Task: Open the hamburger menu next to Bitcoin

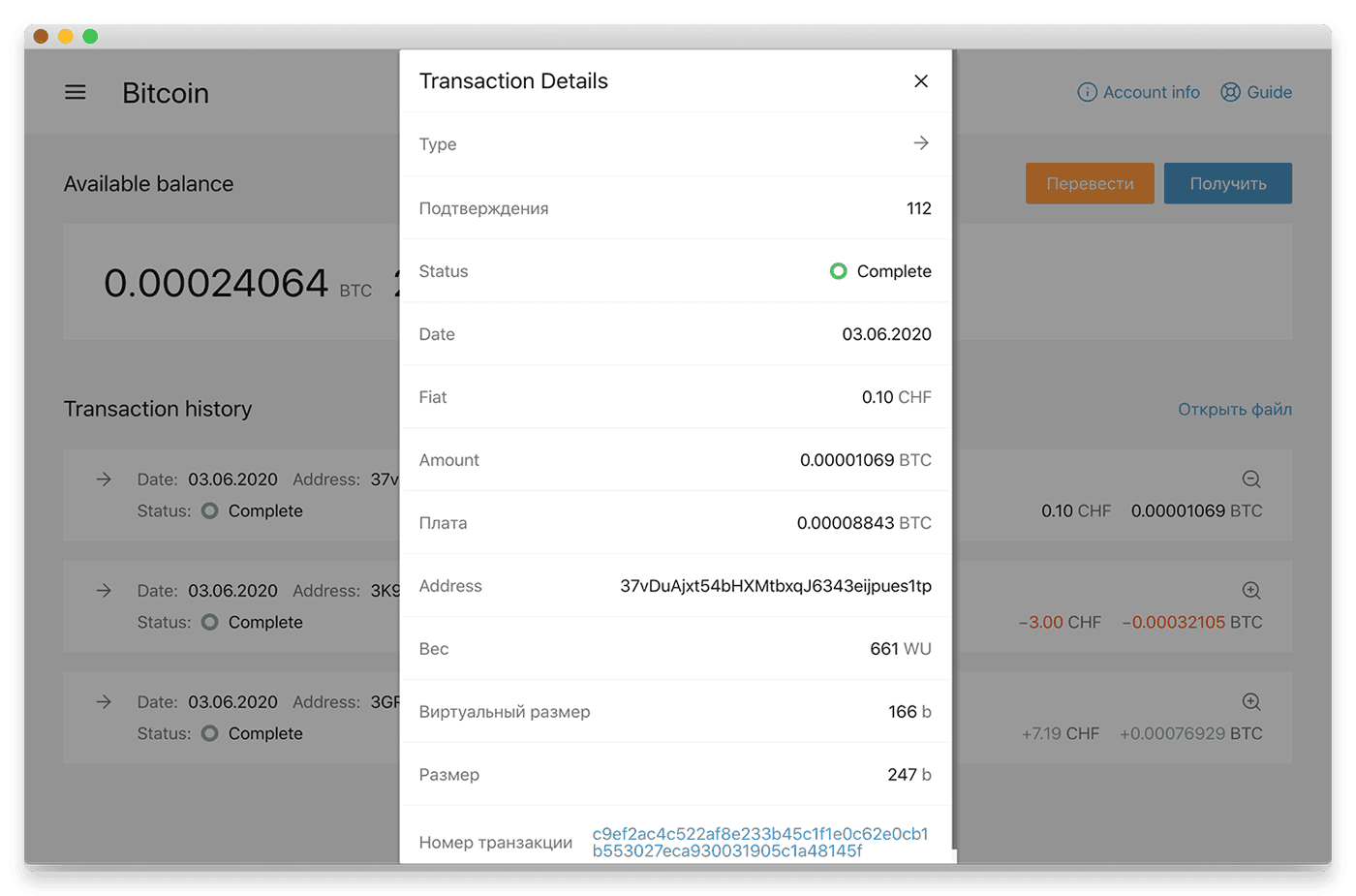Action: [x=76, y=92]
